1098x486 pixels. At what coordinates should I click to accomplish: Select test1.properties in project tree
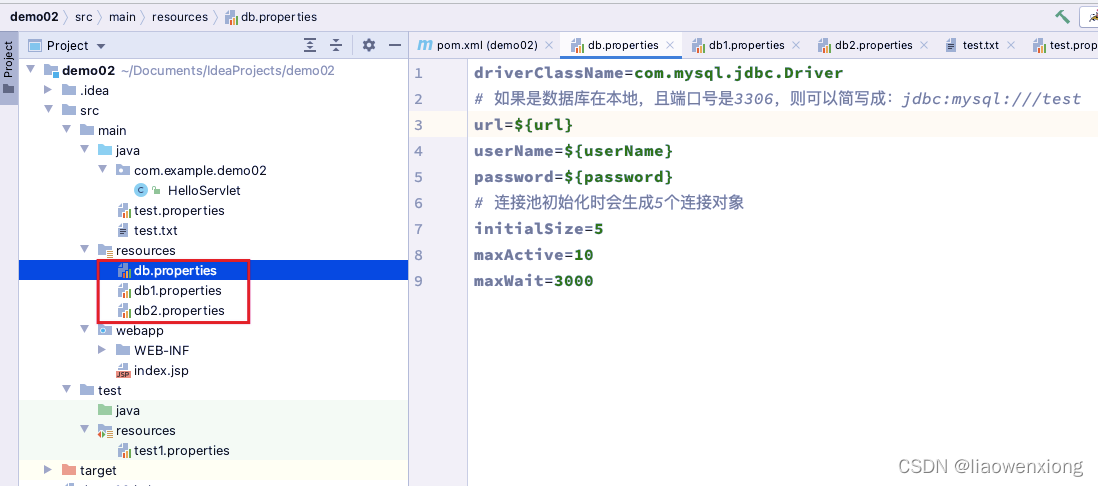[x=181, y=450]
